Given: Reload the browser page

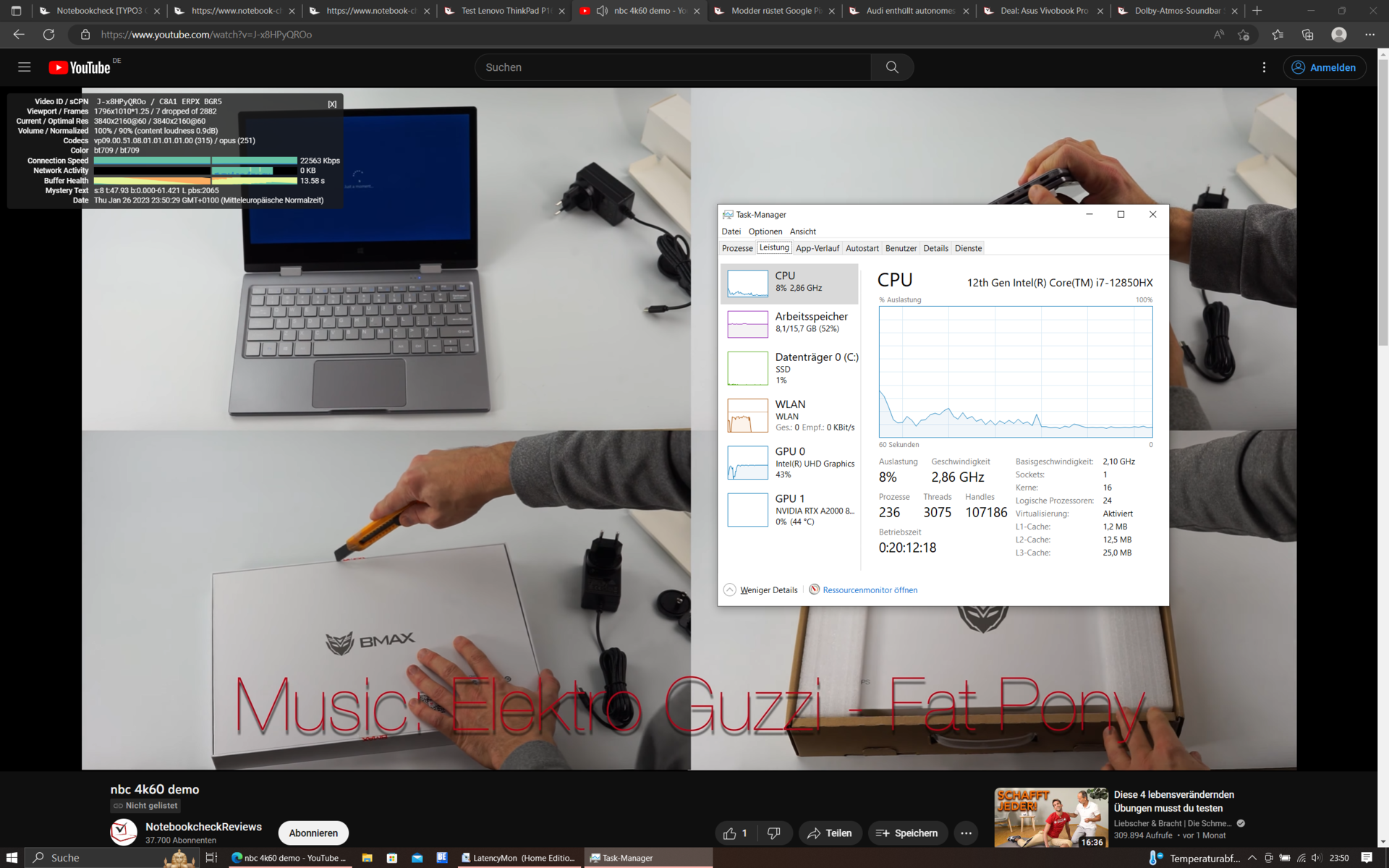Looking at the screenshot, I should [x=48, y=34].
